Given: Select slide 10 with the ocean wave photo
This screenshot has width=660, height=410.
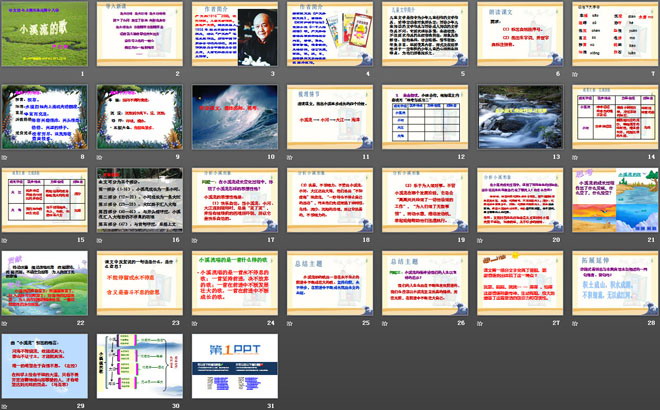Looking at the screenshot, I should 235,117.
